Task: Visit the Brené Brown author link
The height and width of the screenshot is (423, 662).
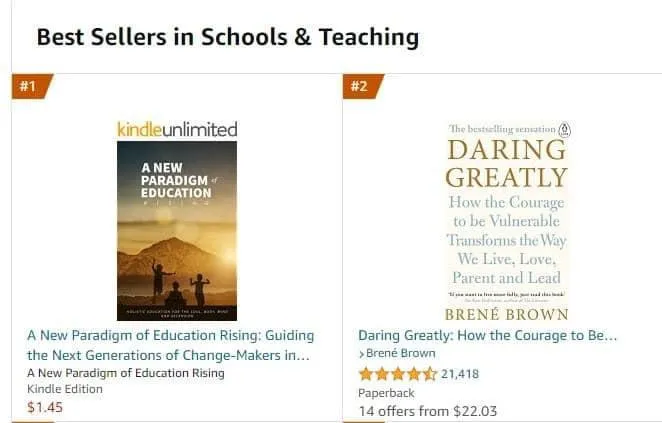Action: click(400, 353)
